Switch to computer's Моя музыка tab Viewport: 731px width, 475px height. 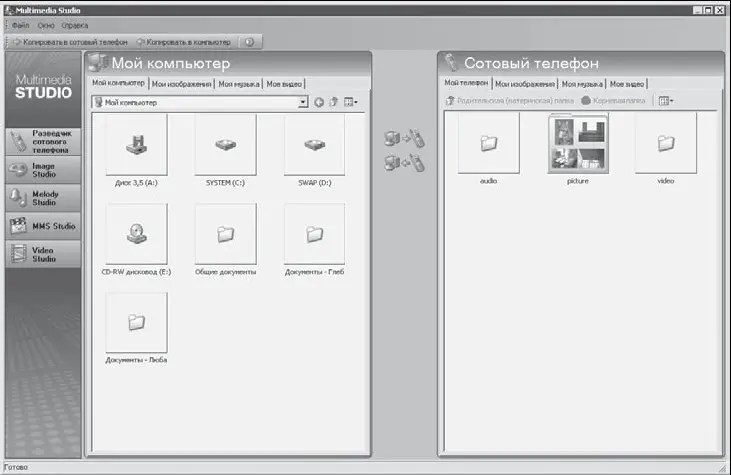pyautogui.click(x=239, y=84)
